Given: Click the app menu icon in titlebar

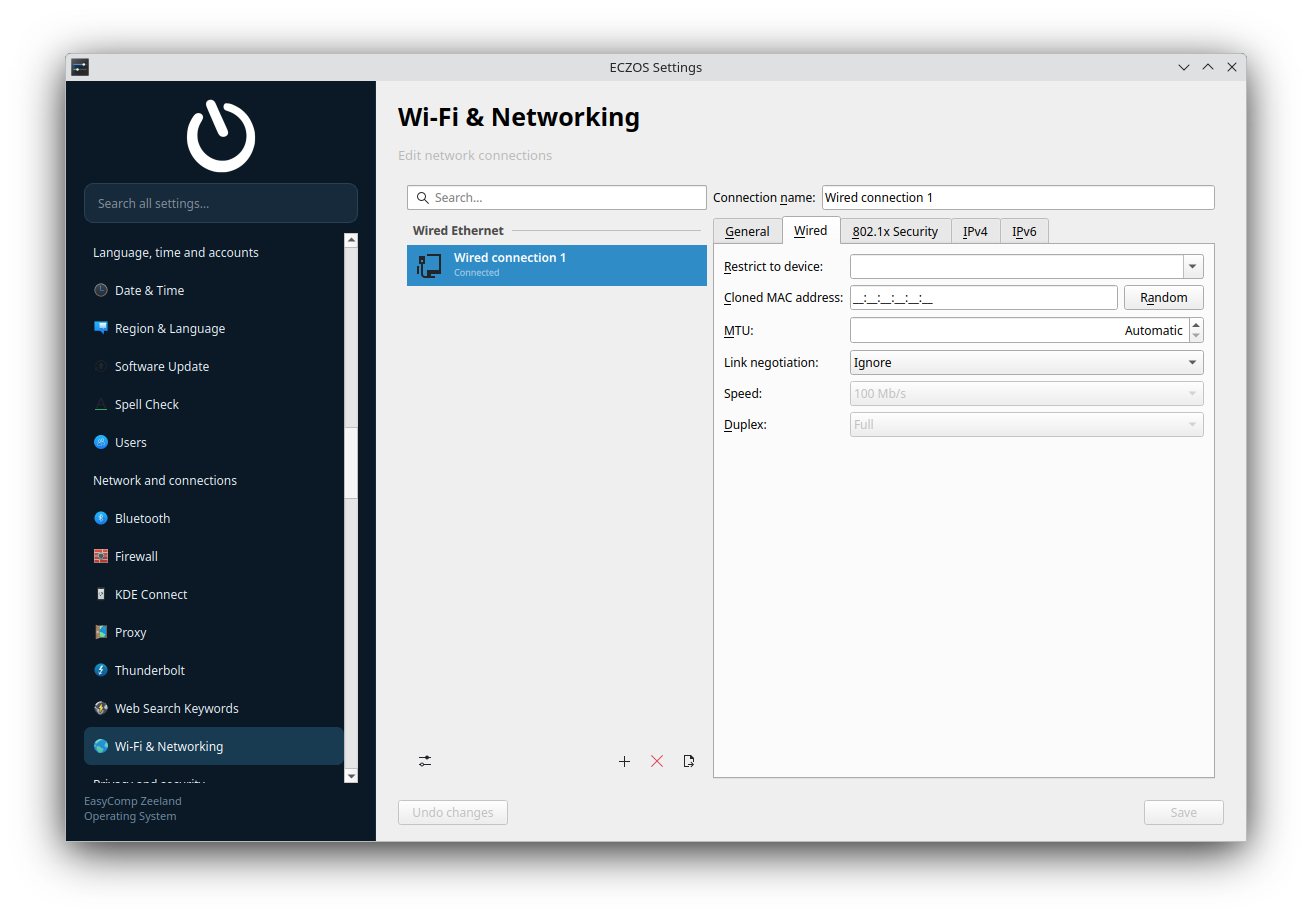Looking at the screenshot, I should point(81,67).
